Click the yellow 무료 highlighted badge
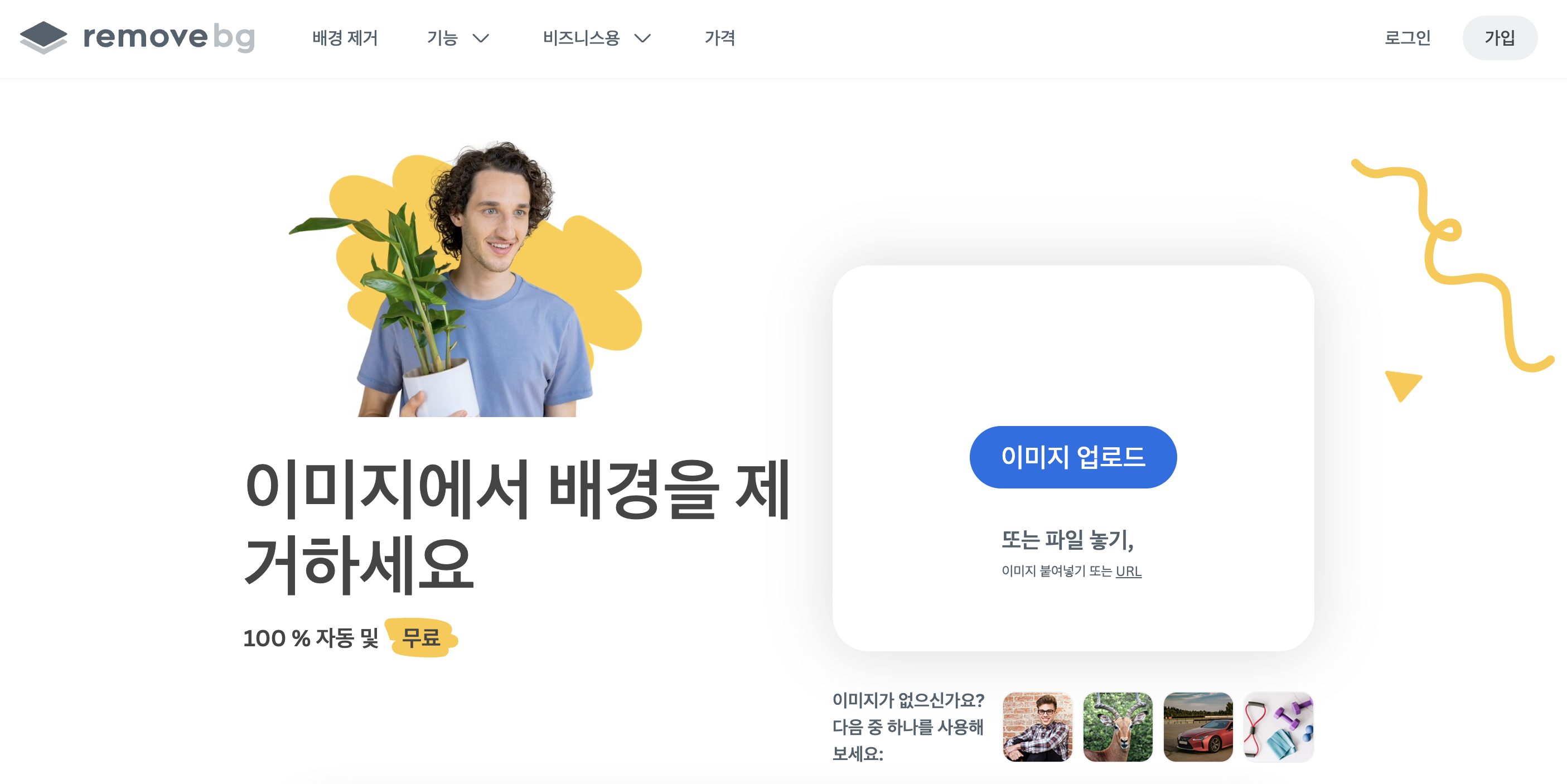The image size is (1567, 784). (x=421, y=637)
